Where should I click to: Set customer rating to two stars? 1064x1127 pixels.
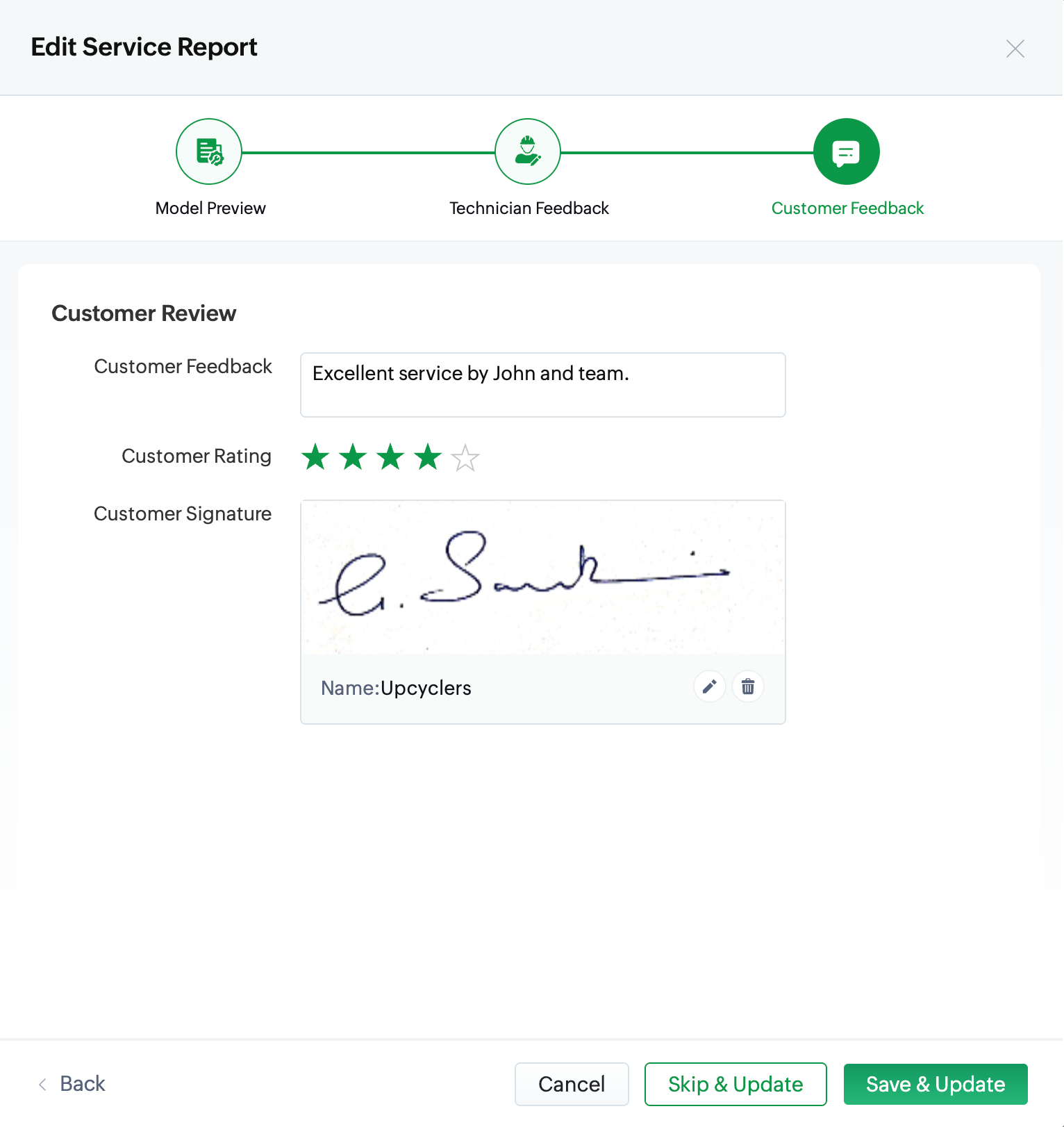click(353, 457)
